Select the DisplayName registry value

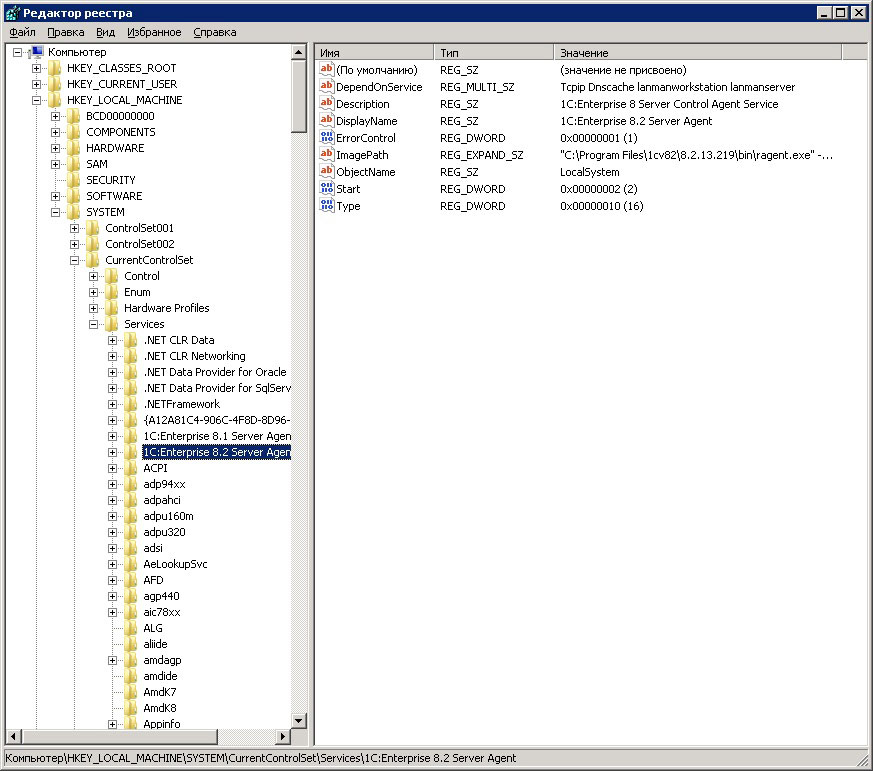tap(366, 121)
